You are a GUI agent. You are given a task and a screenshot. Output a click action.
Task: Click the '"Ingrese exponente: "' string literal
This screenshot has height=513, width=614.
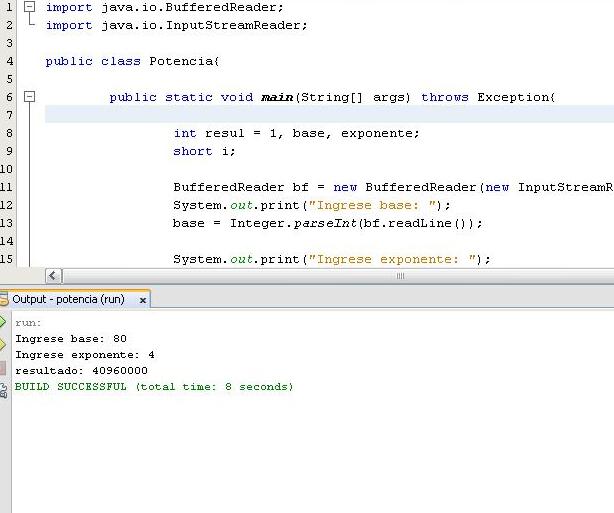click(x=392, y=259)
